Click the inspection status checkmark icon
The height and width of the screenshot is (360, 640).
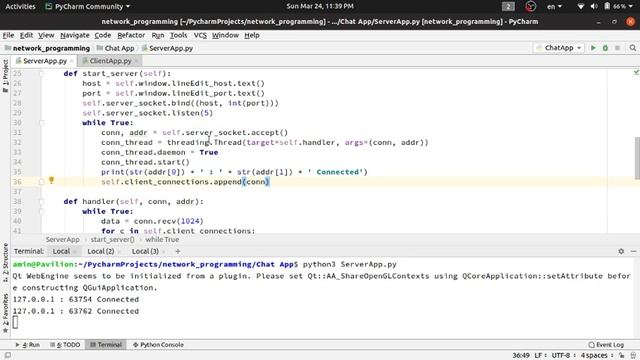pyautogui.click(x=636, y=72)
